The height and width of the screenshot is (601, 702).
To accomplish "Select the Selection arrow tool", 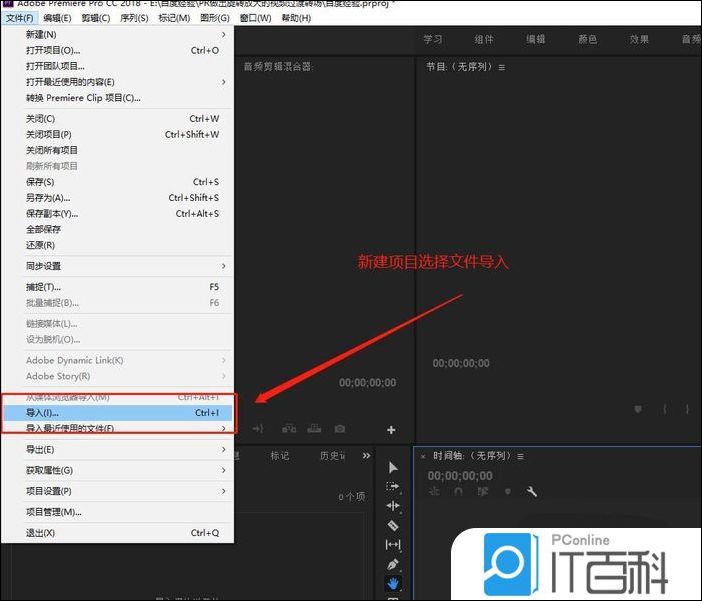I will (x=393, y=468).
